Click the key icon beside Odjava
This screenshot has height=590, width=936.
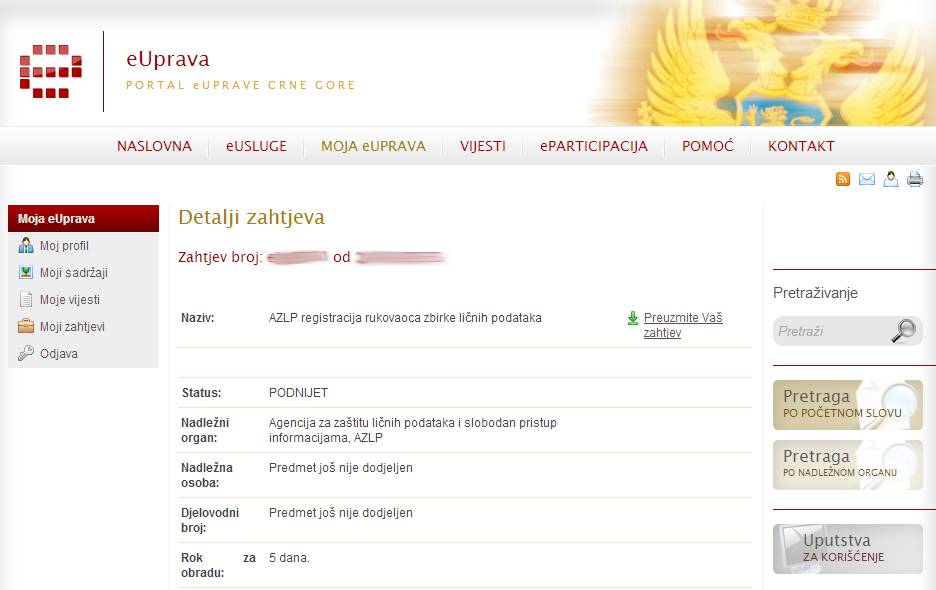[26, 354]
